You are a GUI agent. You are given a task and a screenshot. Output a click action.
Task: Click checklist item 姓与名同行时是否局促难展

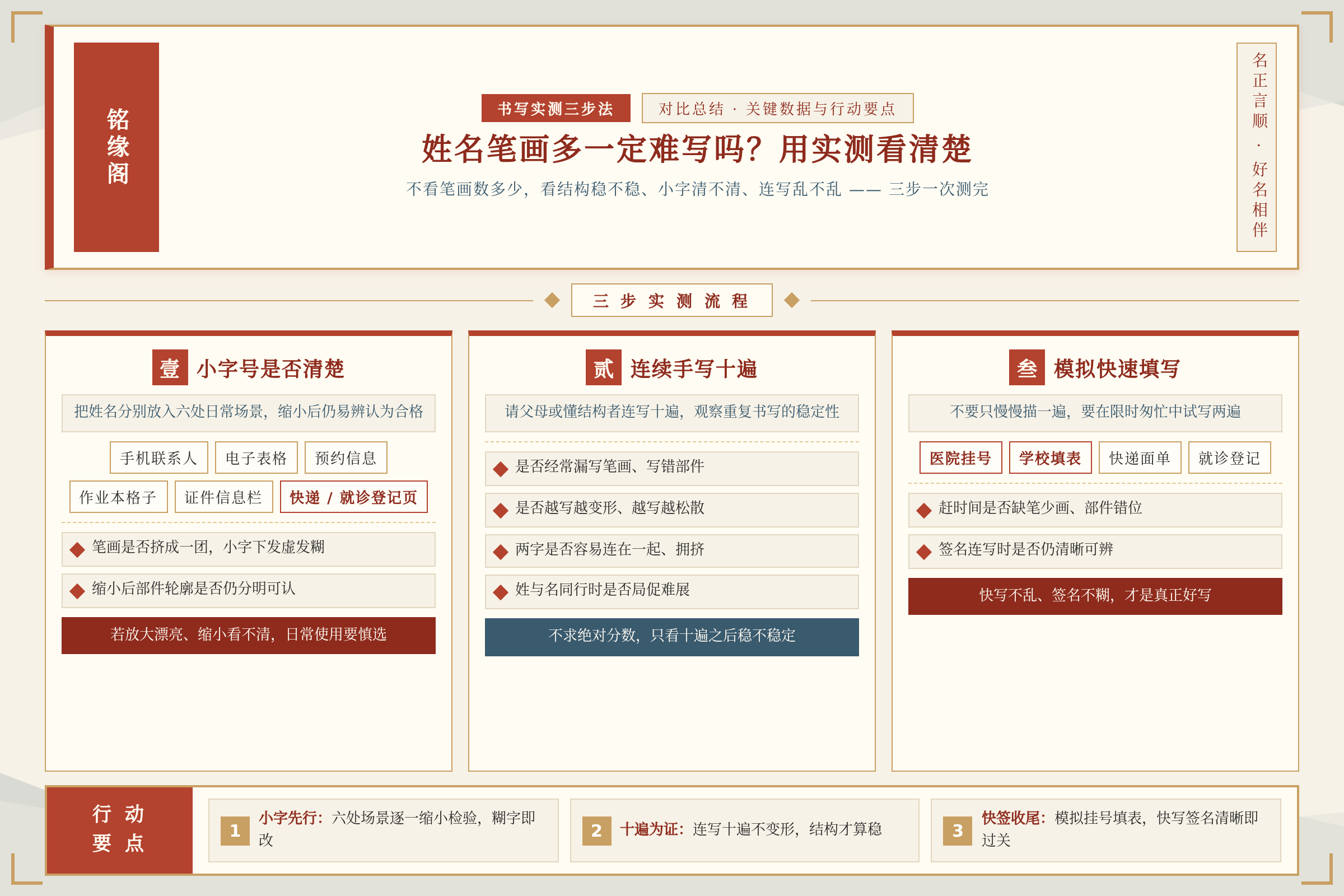[x=672, y=592]
